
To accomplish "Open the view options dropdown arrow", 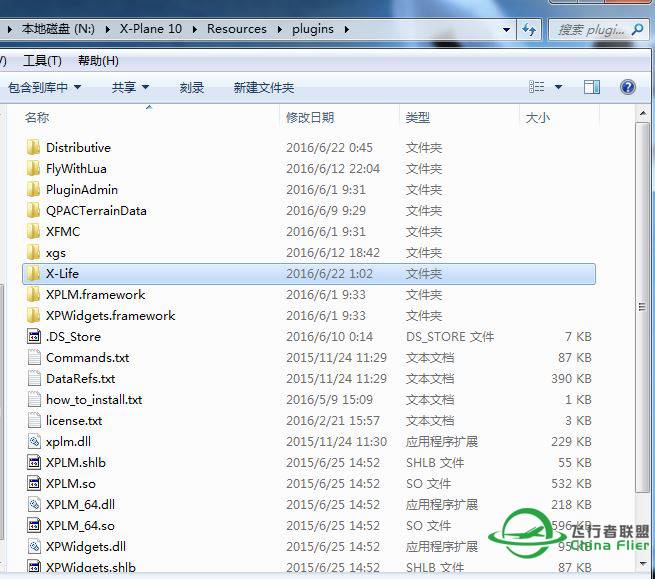I will [558, 87].
